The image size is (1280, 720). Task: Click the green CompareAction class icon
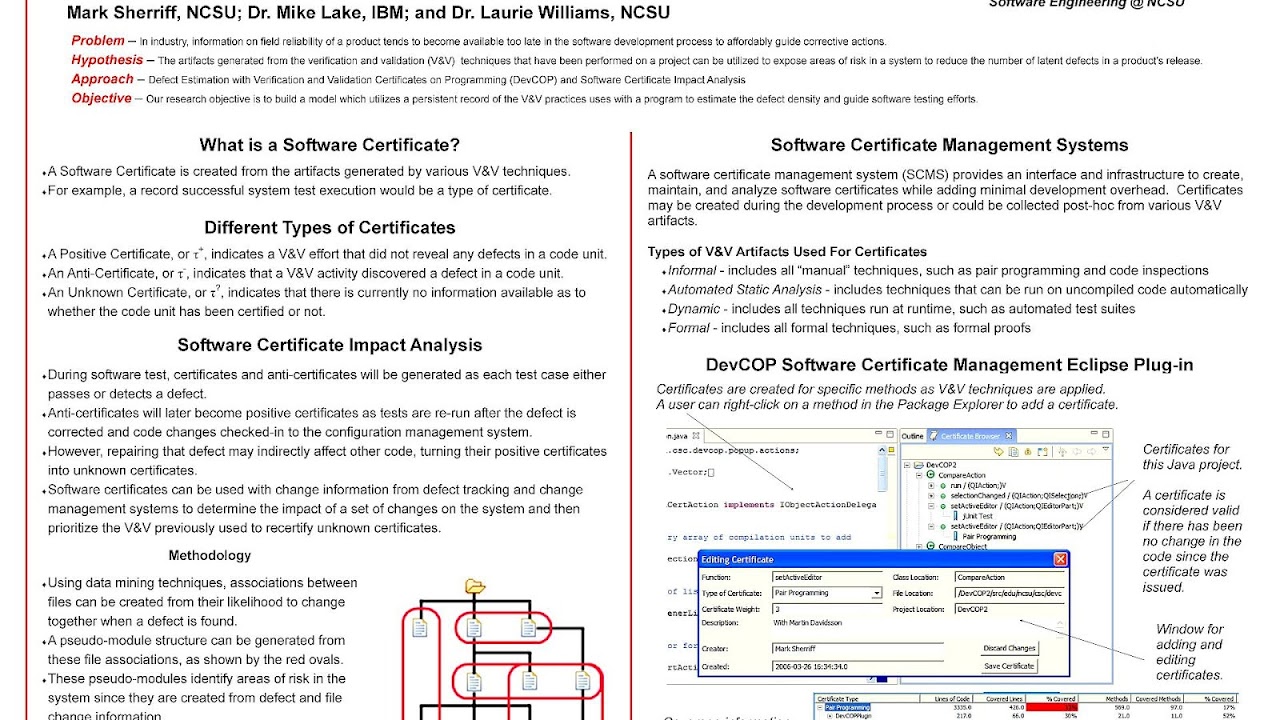tap(930, 475)
